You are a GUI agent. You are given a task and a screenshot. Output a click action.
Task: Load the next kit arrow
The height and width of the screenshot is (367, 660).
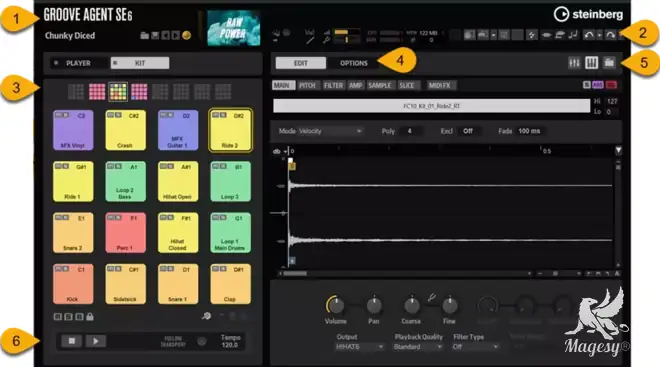coord(176,36)
